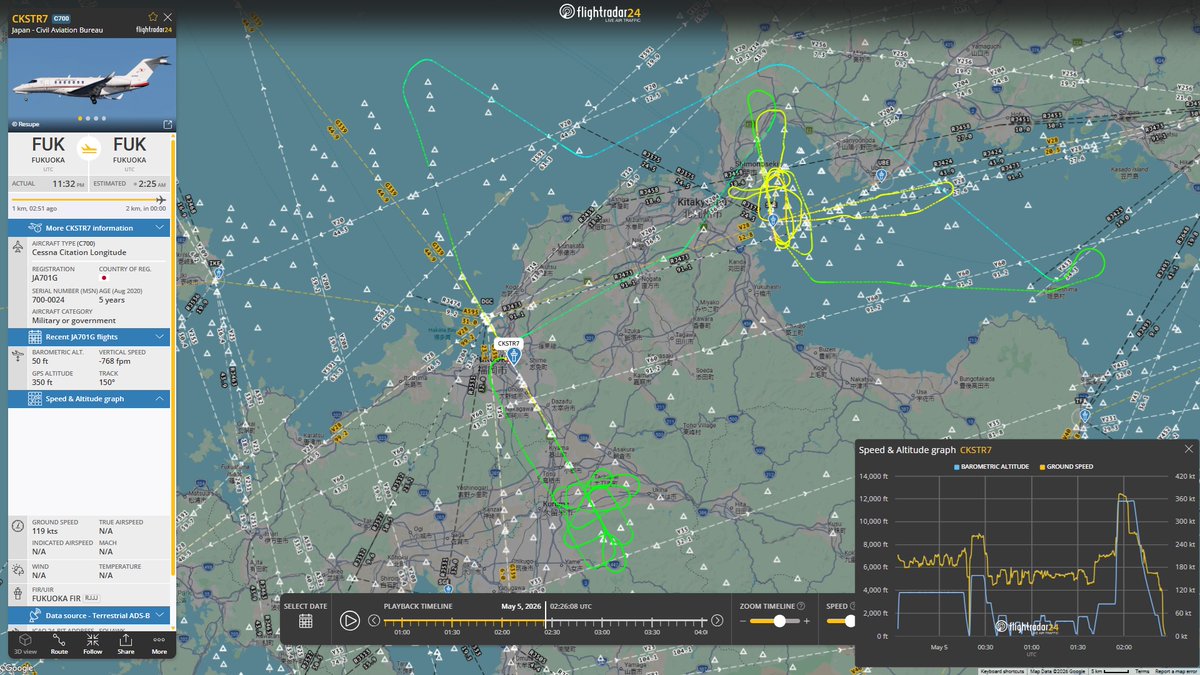The height and width of the screenshot is (675, 1200).
Task: Share this flight
Action: coord(126,643)
